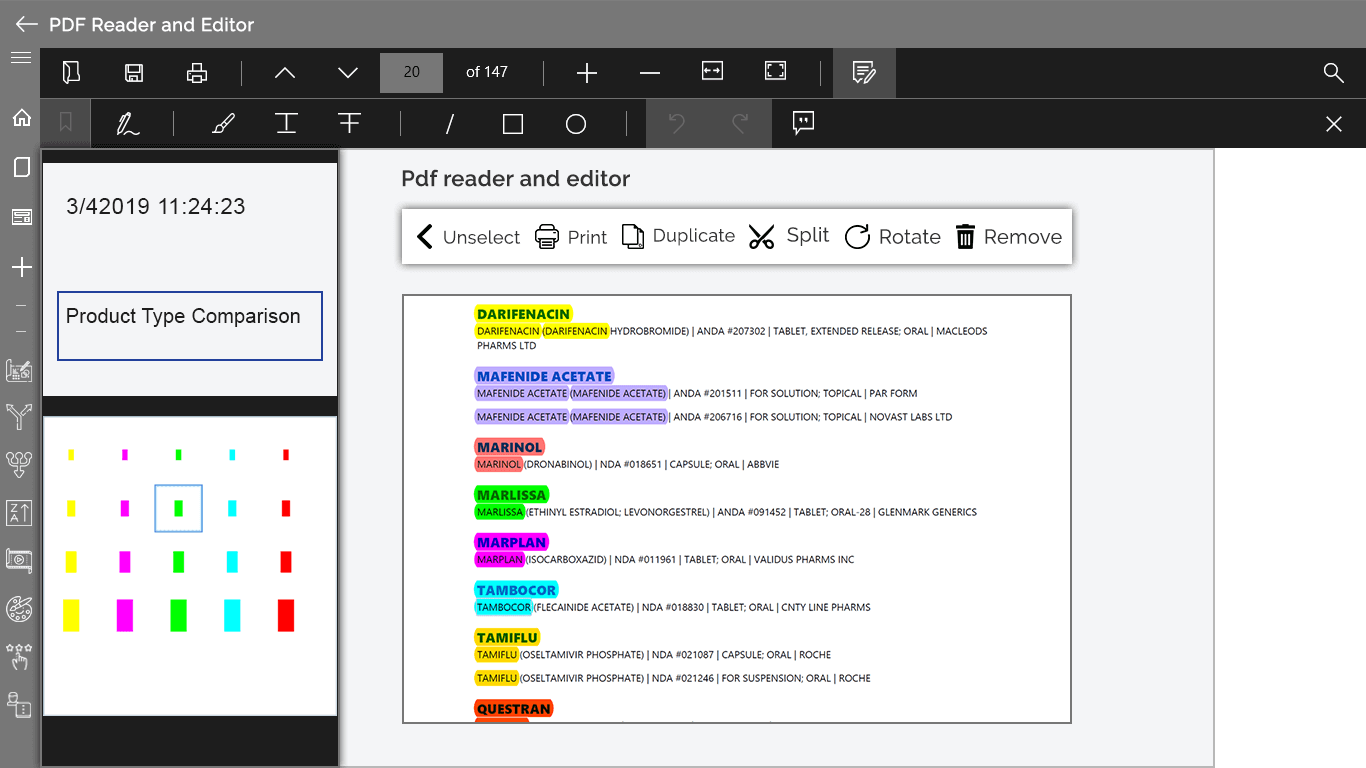Split the PDF at this page
The height and width of the screenshot is (768, 1366).
(x=789, y=236)
